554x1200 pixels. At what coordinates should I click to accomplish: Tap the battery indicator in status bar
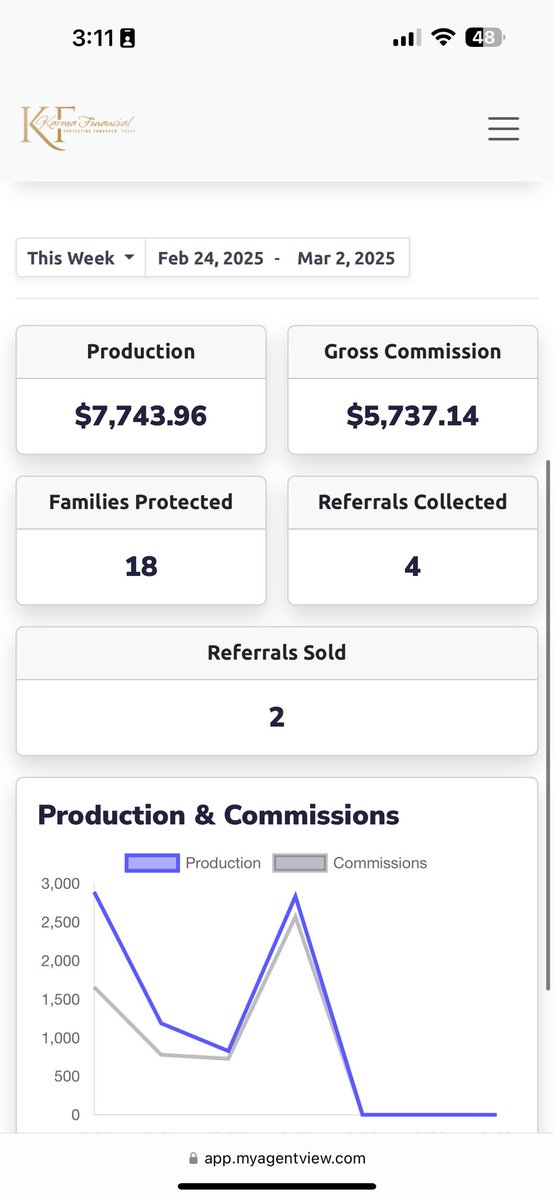488,38
